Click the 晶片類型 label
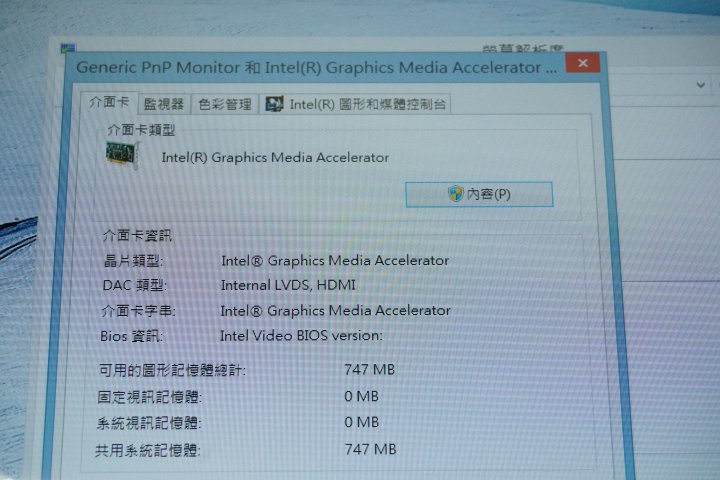720x480 pixels. [x=133, y=261]
